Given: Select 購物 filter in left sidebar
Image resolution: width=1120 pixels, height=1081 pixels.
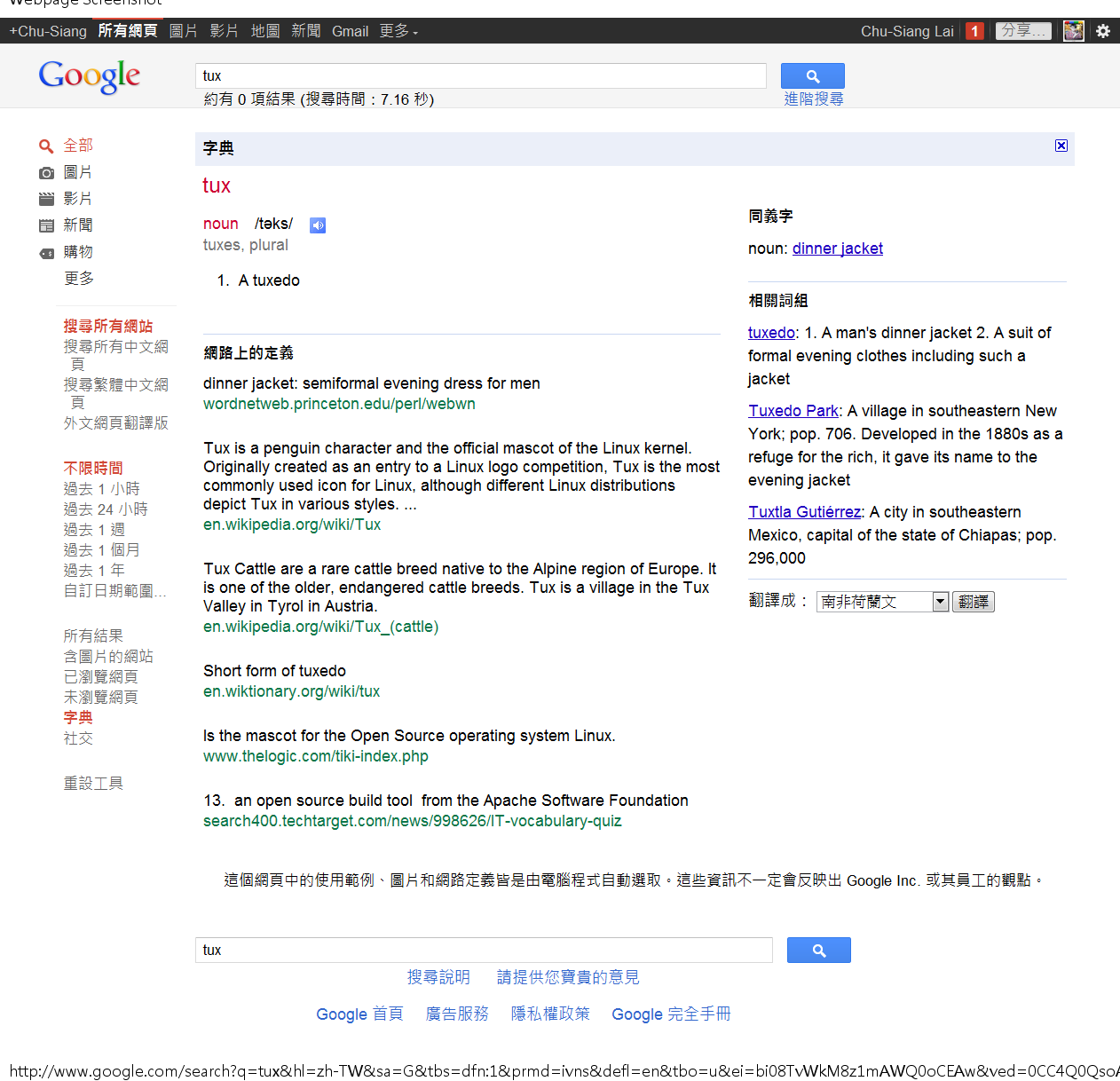Looking at the screenshot, I should tap(78, 251).
